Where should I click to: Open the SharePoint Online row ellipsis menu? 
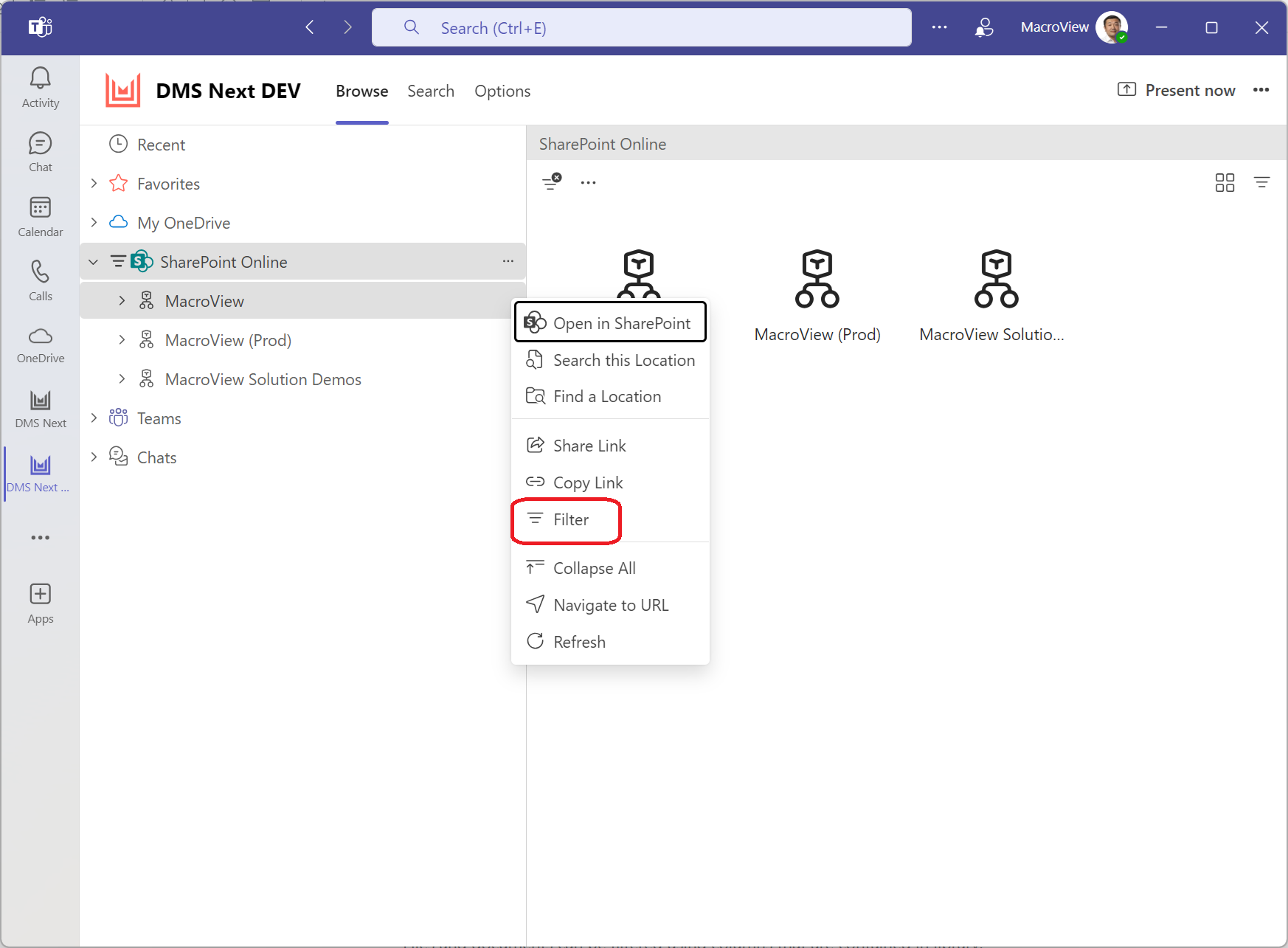tap(508, 261)
